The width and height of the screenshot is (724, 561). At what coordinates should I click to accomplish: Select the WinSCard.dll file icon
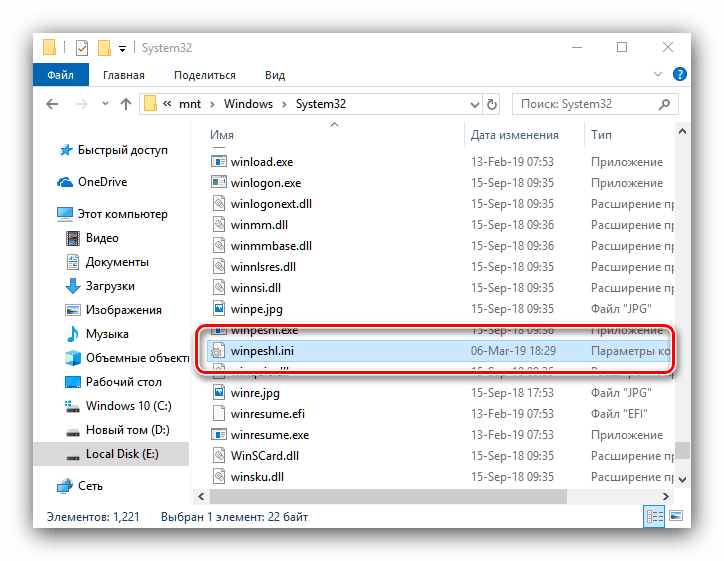pyautogui.click(x=219, y=456)
